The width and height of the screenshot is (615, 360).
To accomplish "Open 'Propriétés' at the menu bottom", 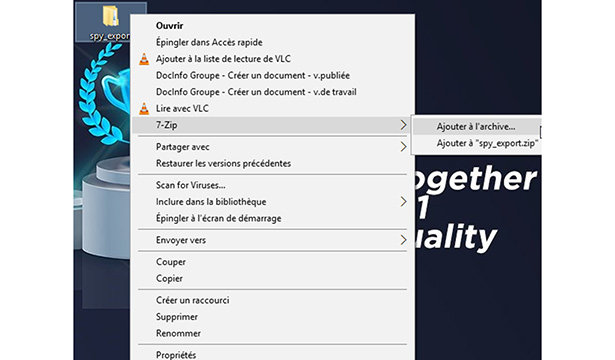I will point(176,355).
